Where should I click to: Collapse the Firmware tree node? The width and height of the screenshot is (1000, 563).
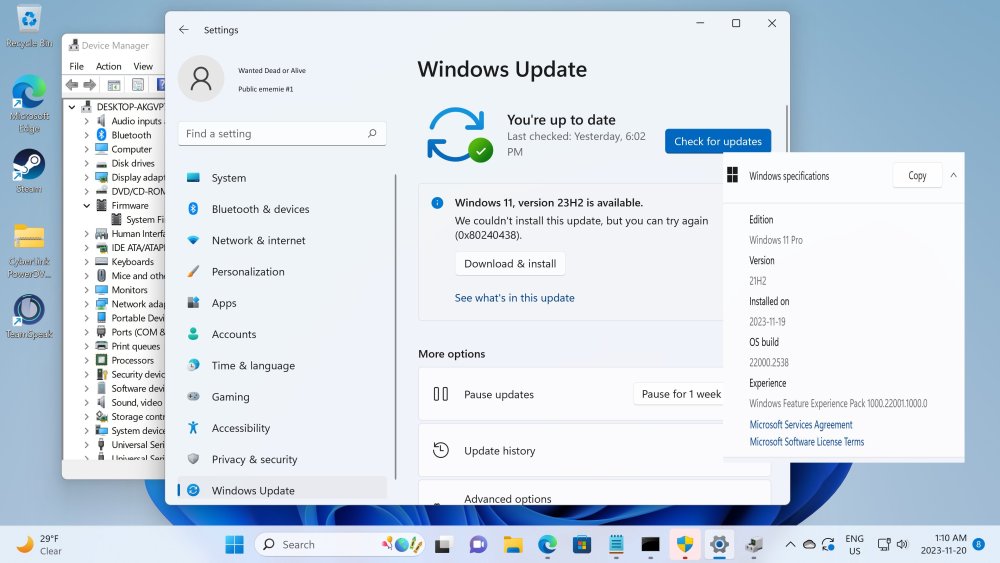pos(88,205)
